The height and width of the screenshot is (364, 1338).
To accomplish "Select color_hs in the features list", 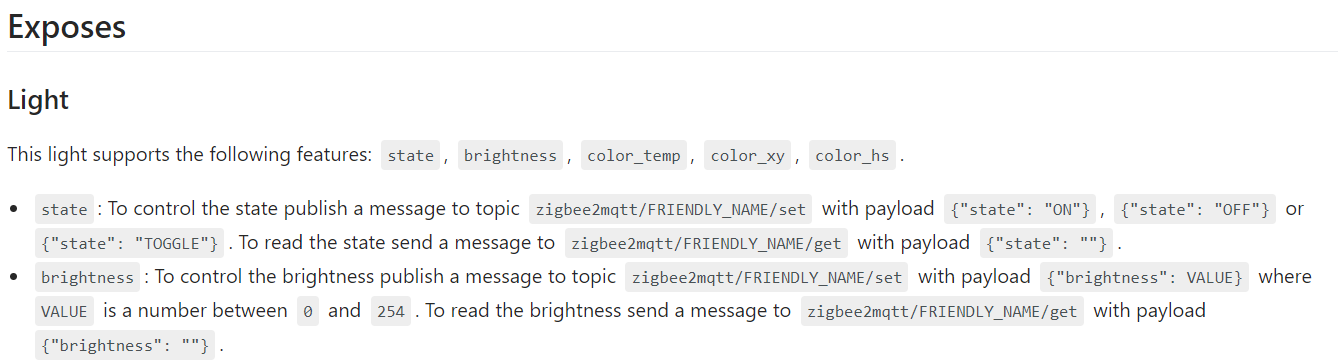I will pos(852,155).
